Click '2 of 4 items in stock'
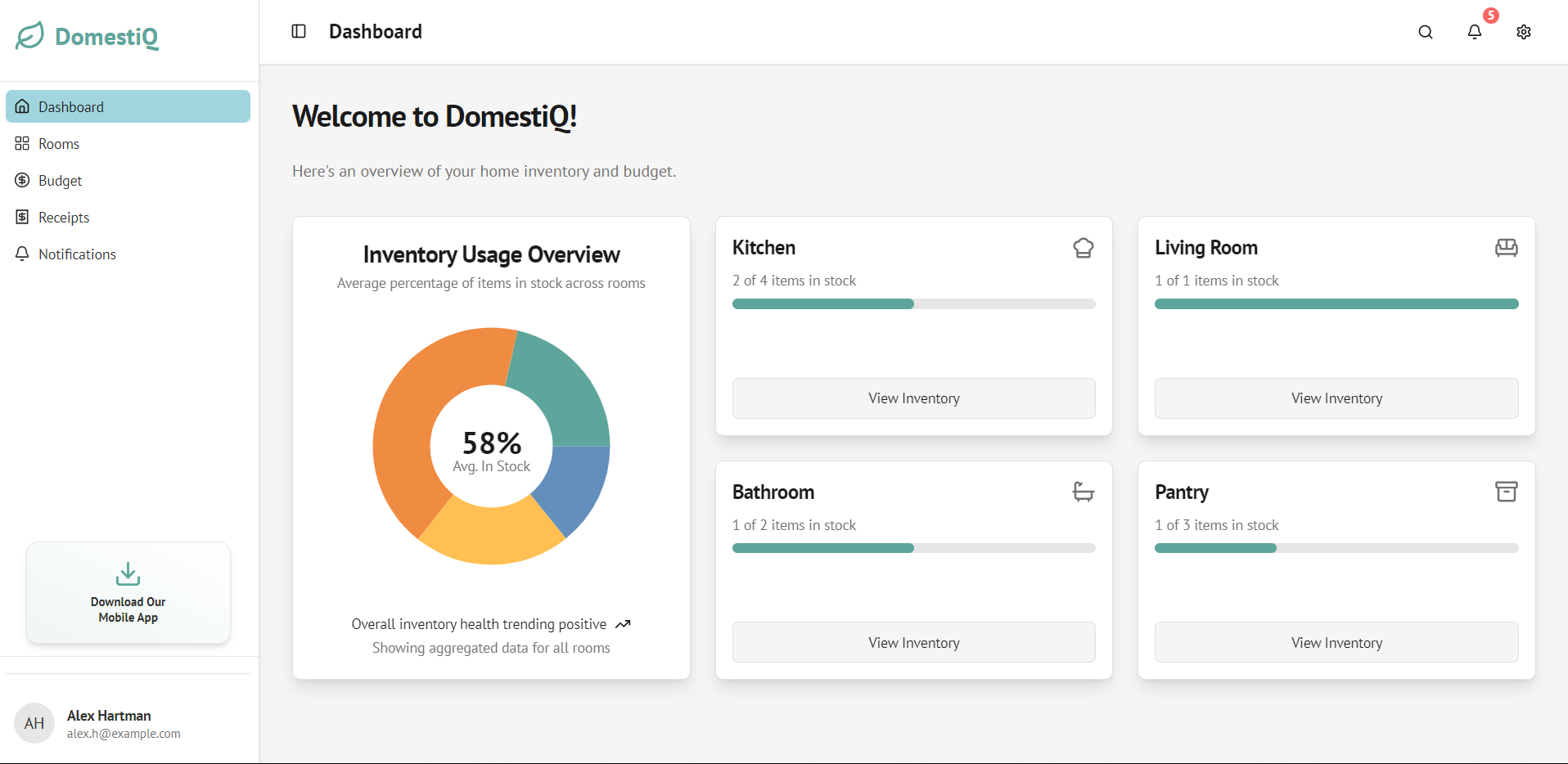 794,281
